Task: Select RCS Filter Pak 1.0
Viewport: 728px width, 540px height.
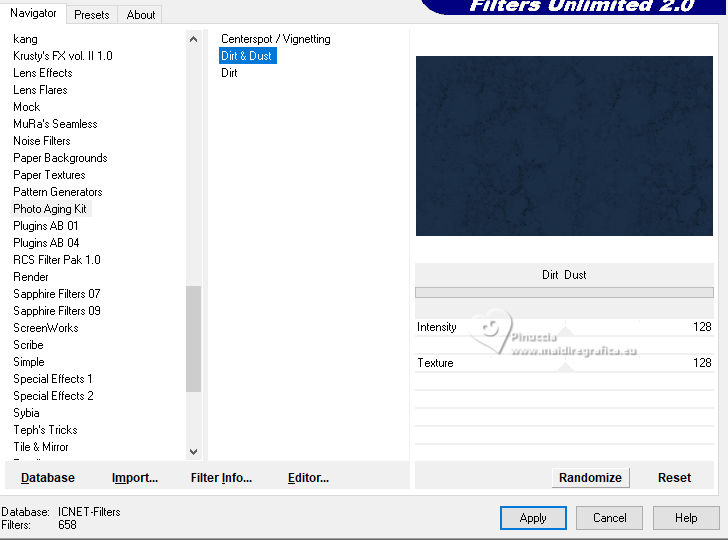Action: (57, 260)
